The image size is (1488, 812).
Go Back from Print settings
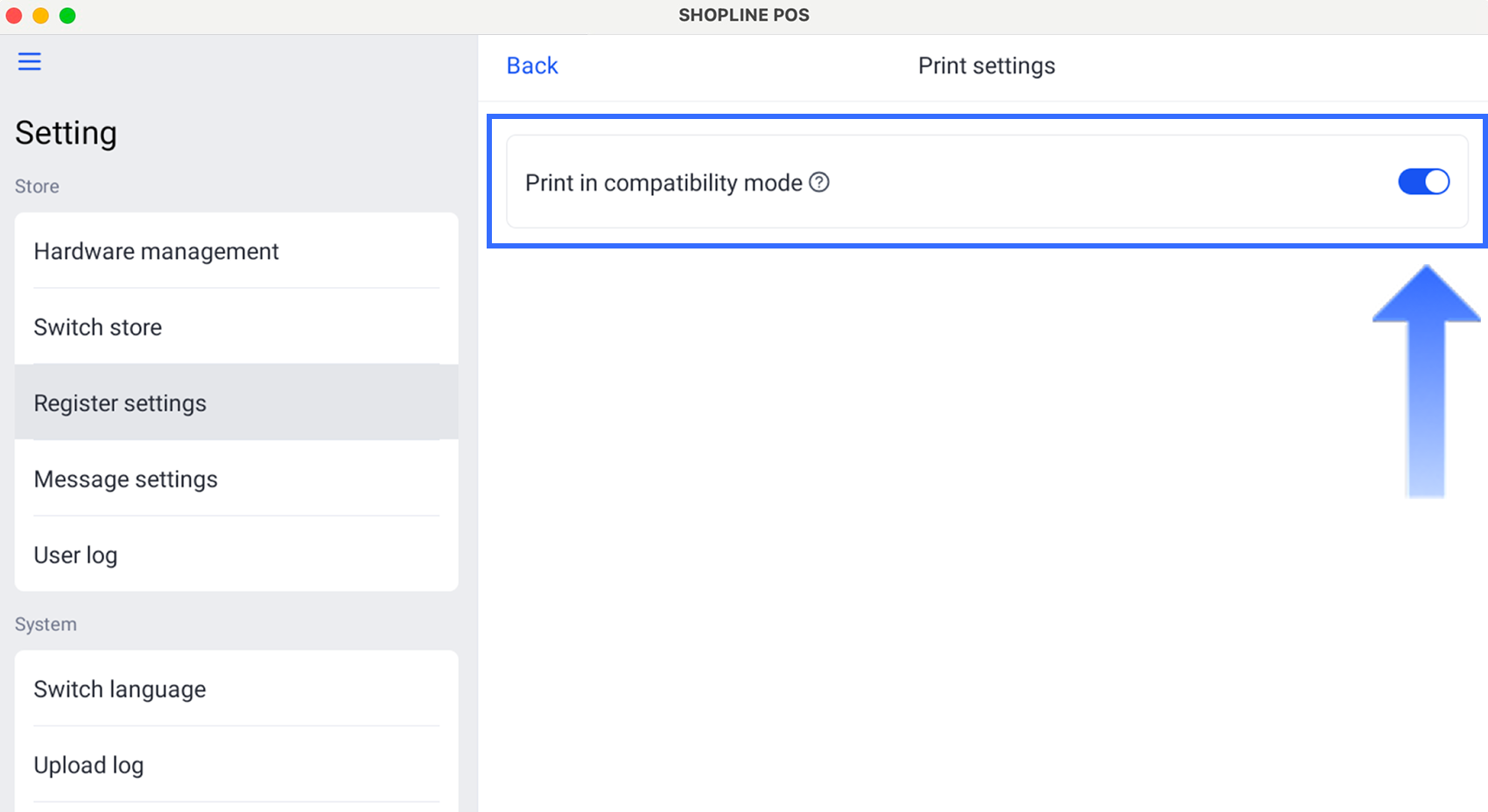click(x=532, y=66)
